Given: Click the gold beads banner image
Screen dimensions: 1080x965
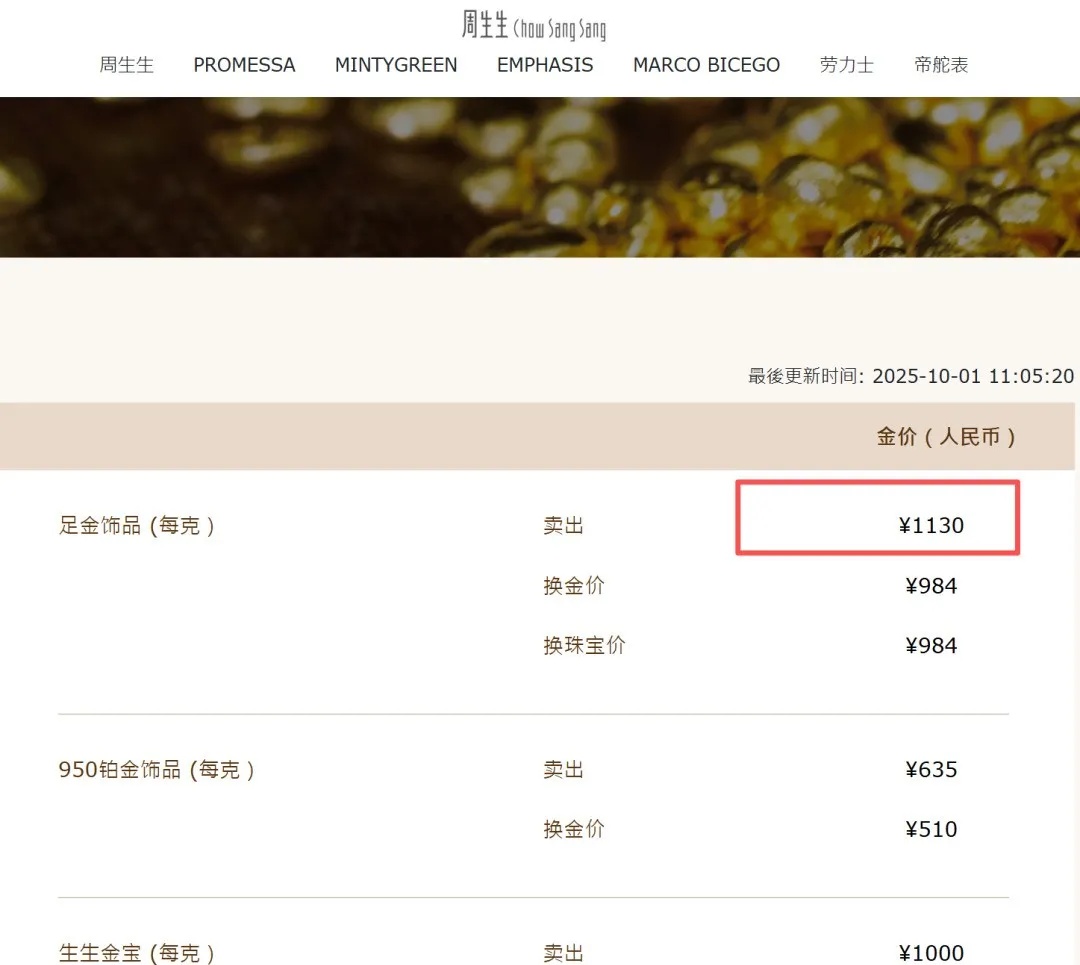Looking at the screenshot, I should tap(540, 177).
